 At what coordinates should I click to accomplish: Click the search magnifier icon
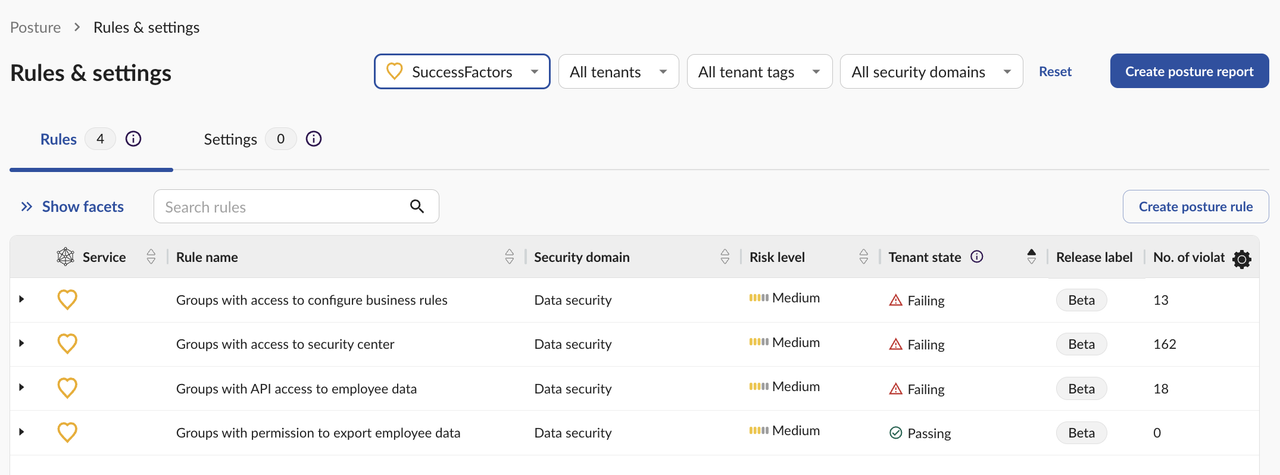(417, 207)
